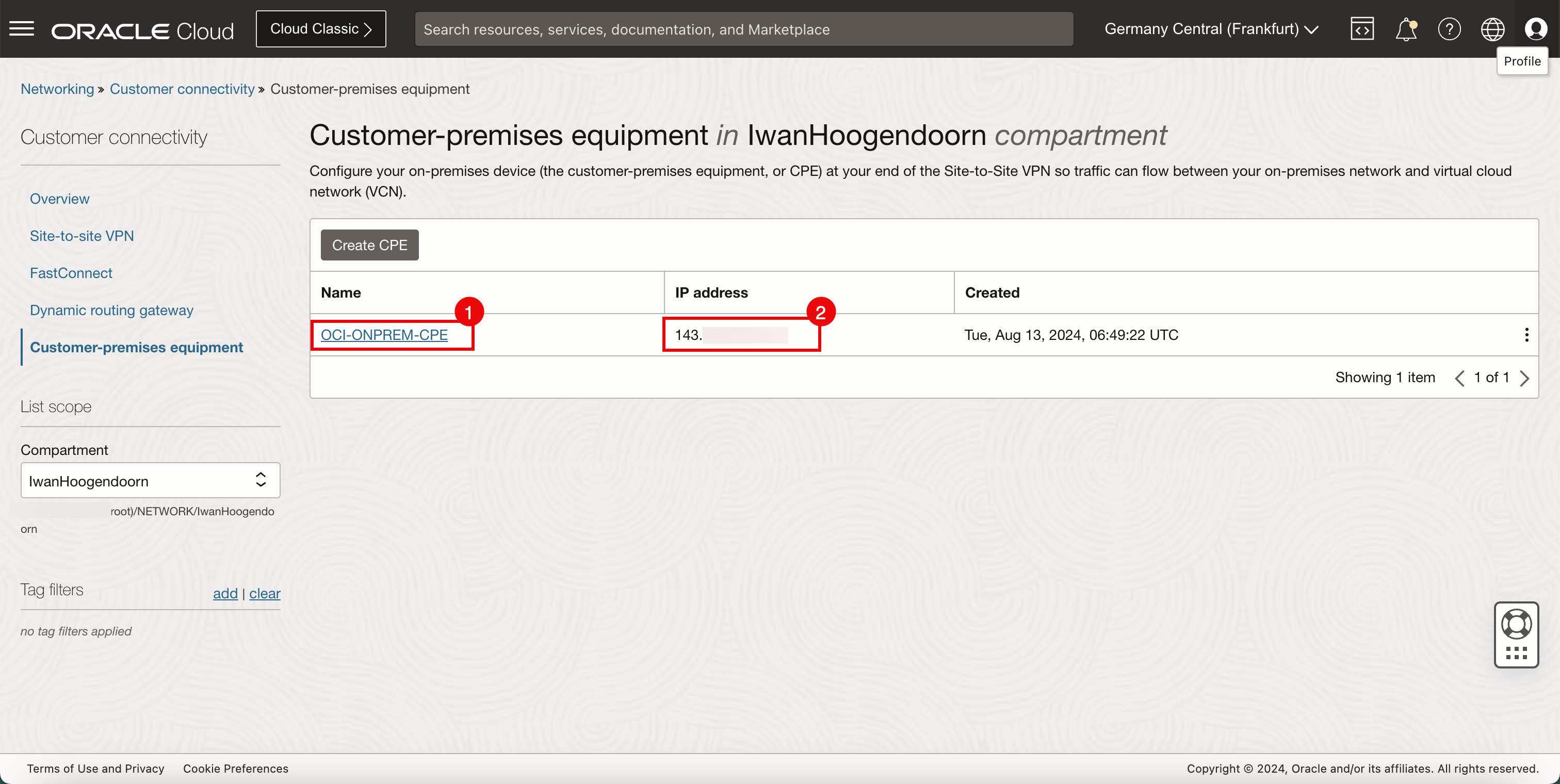Switch to the Site-to-site VPN section
This screenshot has width=1560, height=784.
click(82, 236)
